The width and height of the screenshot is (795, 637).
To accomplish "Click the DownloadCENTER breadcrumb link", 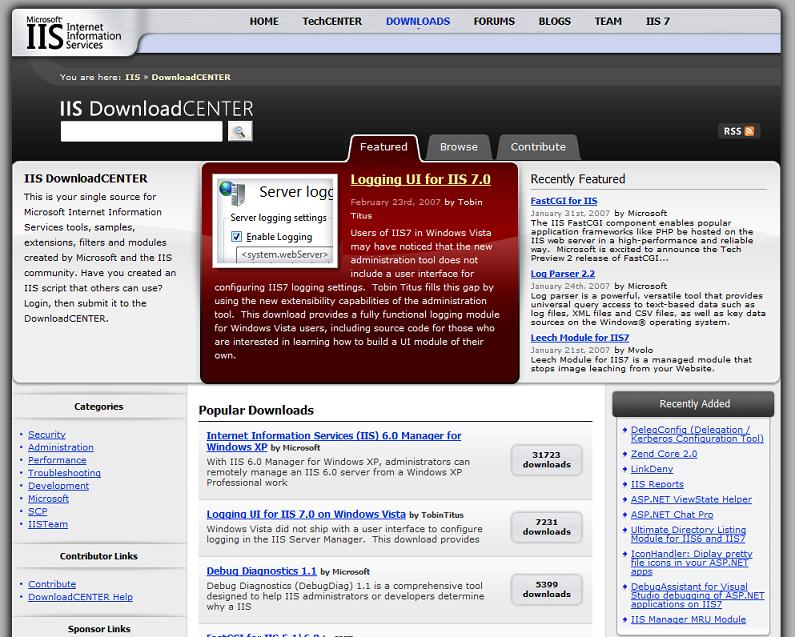I will tap(191, 77).
